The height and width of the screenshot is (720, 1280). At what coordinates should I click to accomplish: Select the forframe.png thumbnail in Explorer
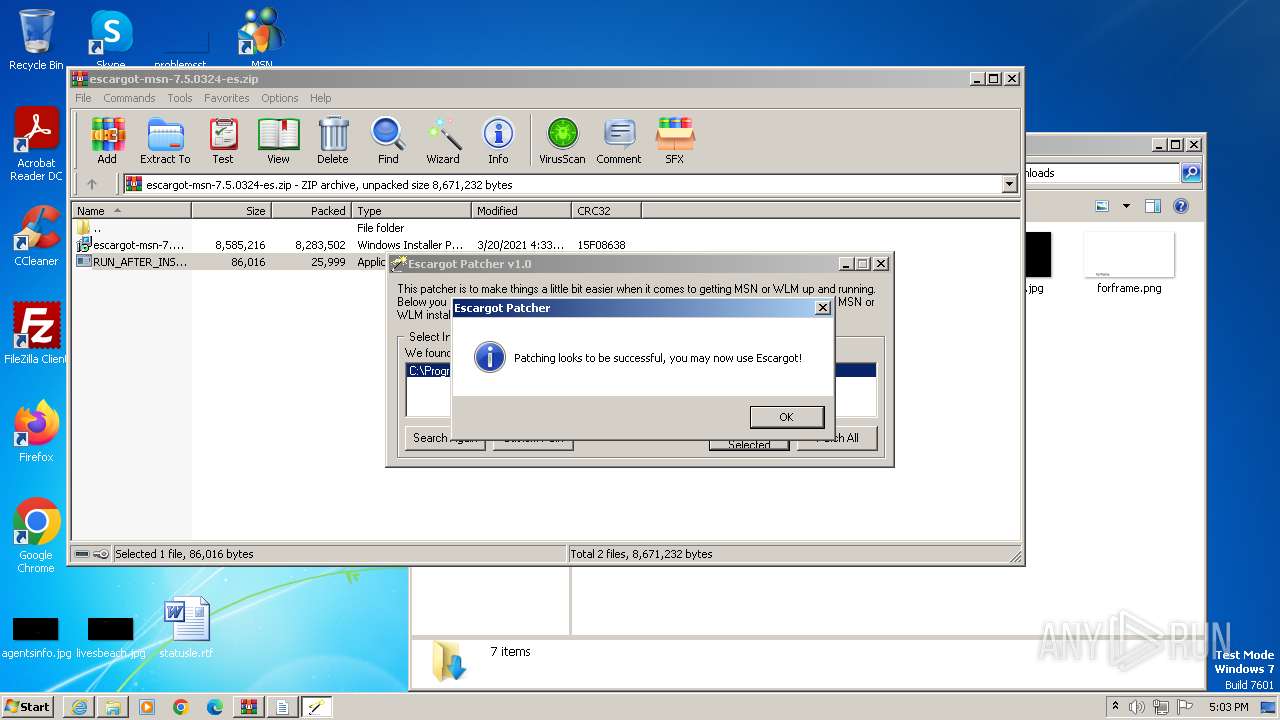pos(1129,262)
